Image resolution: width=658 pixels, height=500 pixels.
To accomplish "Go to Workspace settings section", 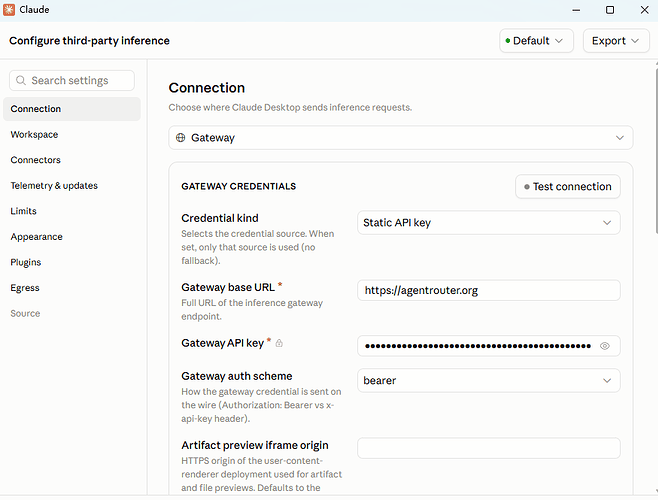I will (x=34, y=134).
